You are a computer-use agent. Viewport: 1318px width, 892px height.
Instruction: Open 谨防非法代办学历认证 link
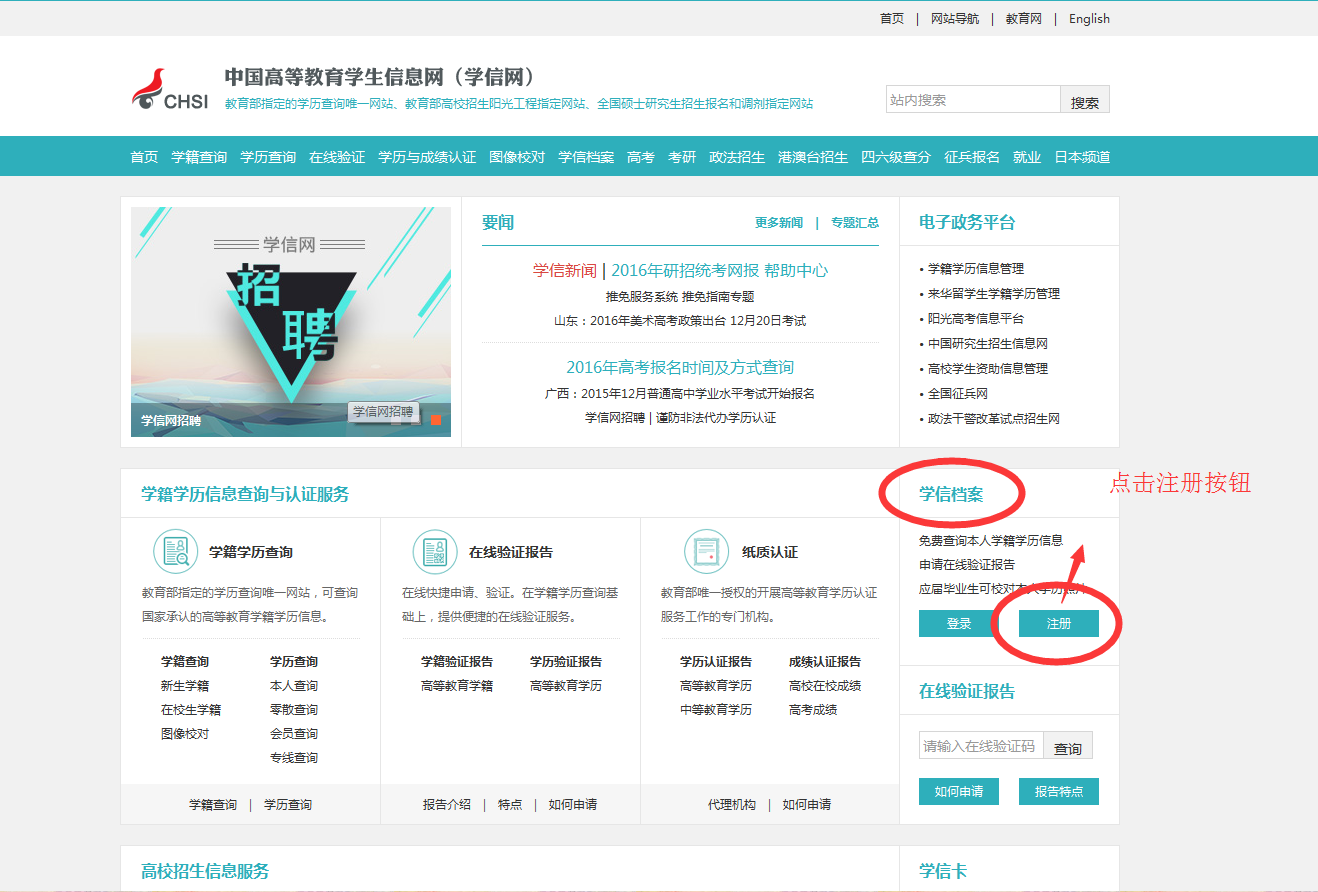[x=716, y=418]
